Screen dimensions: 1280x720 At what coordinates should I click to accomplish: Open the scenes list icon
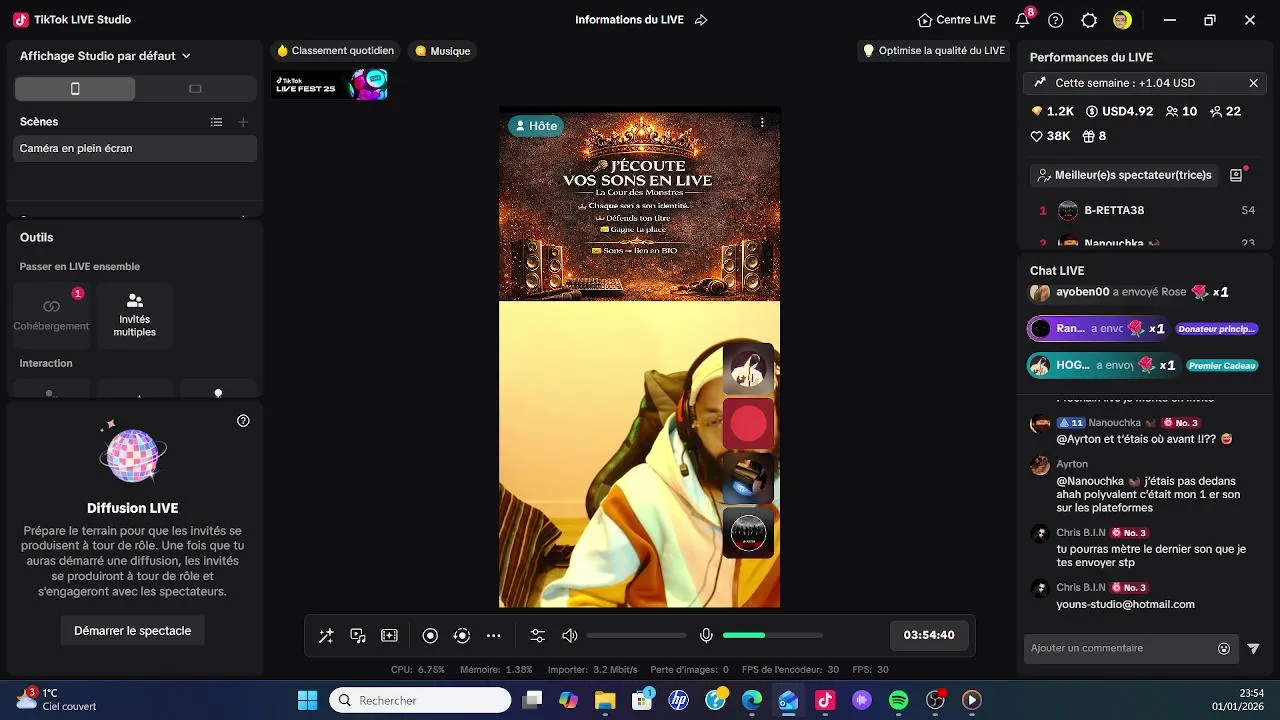[x=216, y=122]
